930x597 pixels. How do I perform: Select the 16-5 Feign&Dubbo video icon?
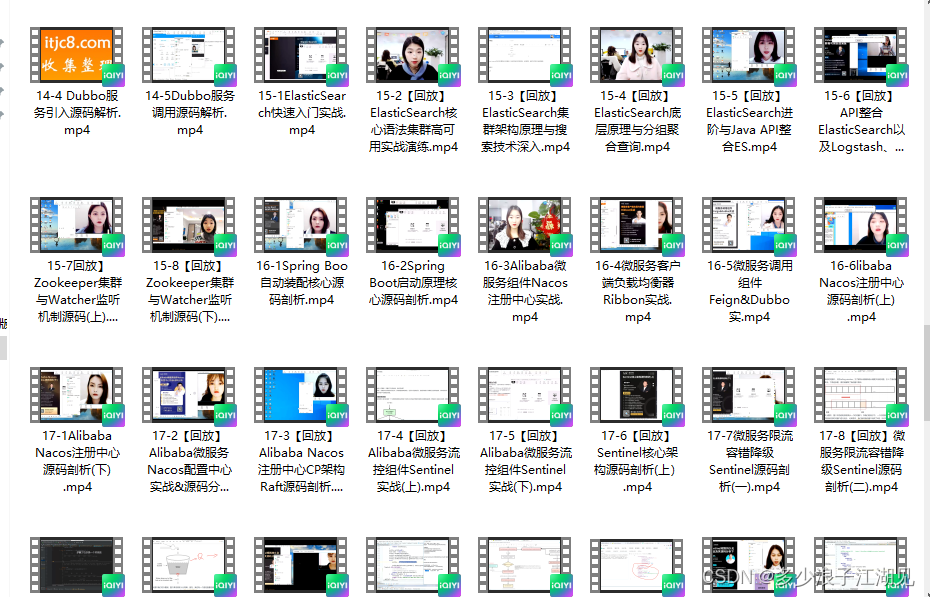tap(750, 225)
